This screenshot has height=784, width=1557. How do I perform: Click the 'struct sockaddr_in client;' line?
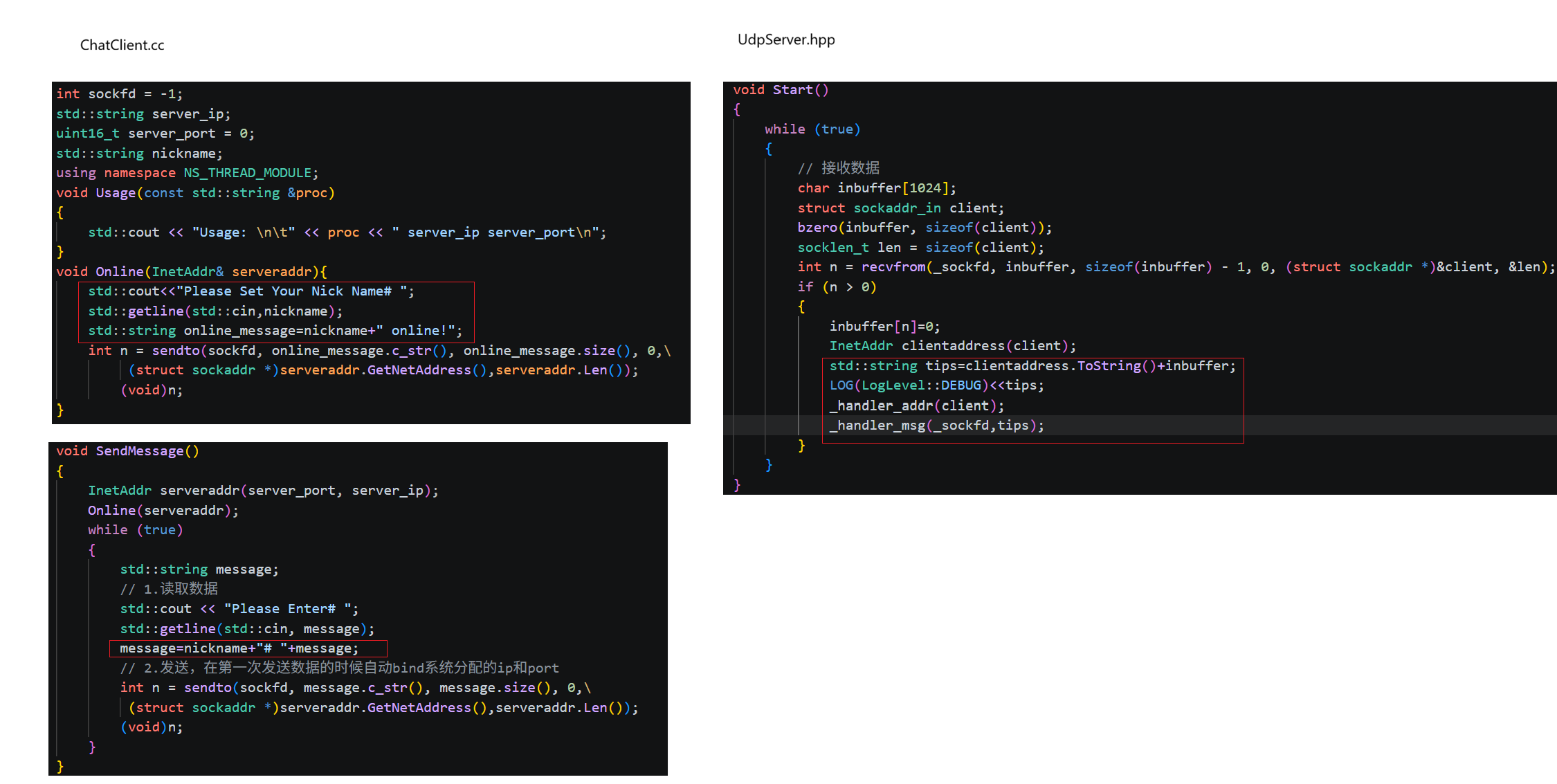click(901, 208)
